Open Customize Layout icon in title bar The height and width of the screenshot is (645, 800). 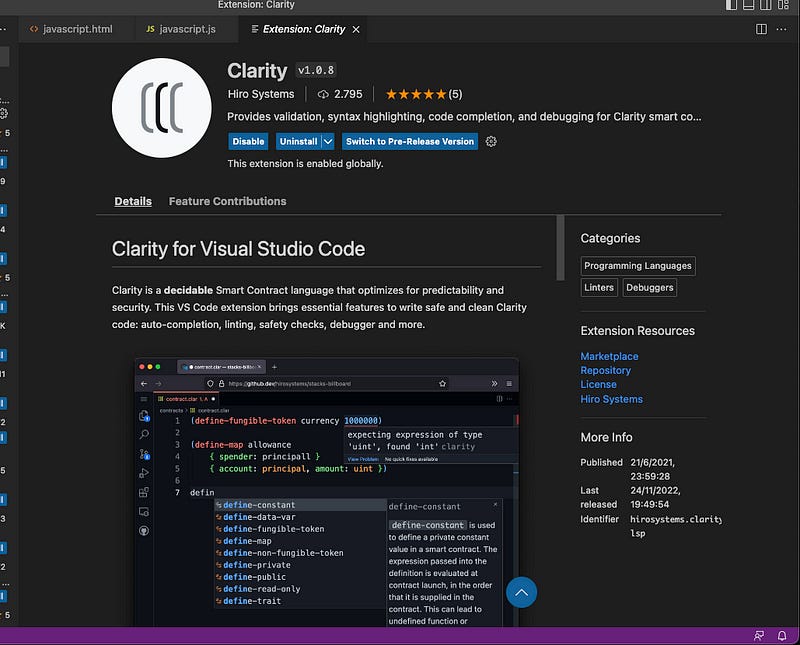tap(783, 5)
